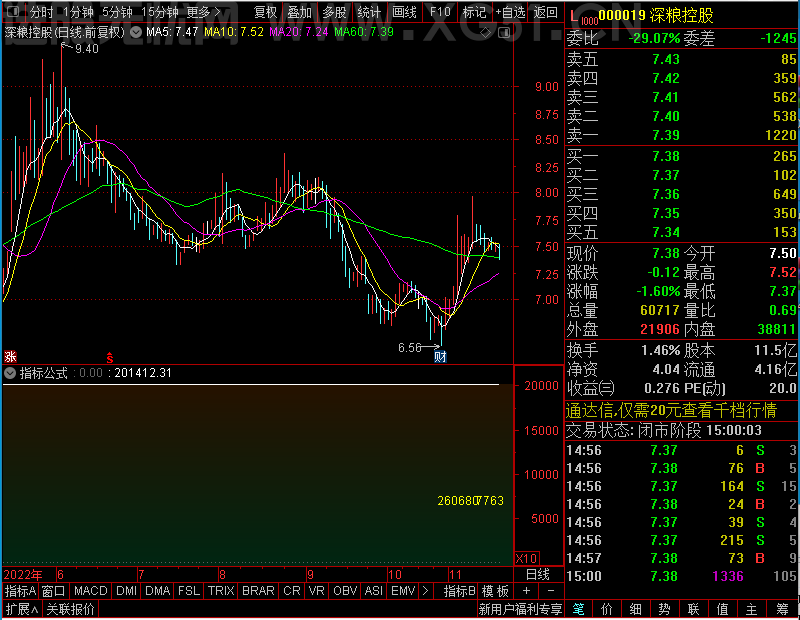Click the 买一 price 7.38
Viewport: 800px width, 620px height.
666,156
